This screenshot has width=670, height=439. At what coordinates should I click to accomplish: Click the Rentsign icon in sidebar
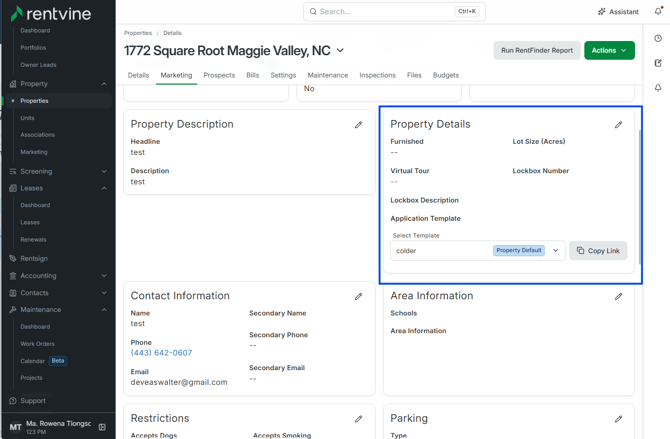point(13,258)
